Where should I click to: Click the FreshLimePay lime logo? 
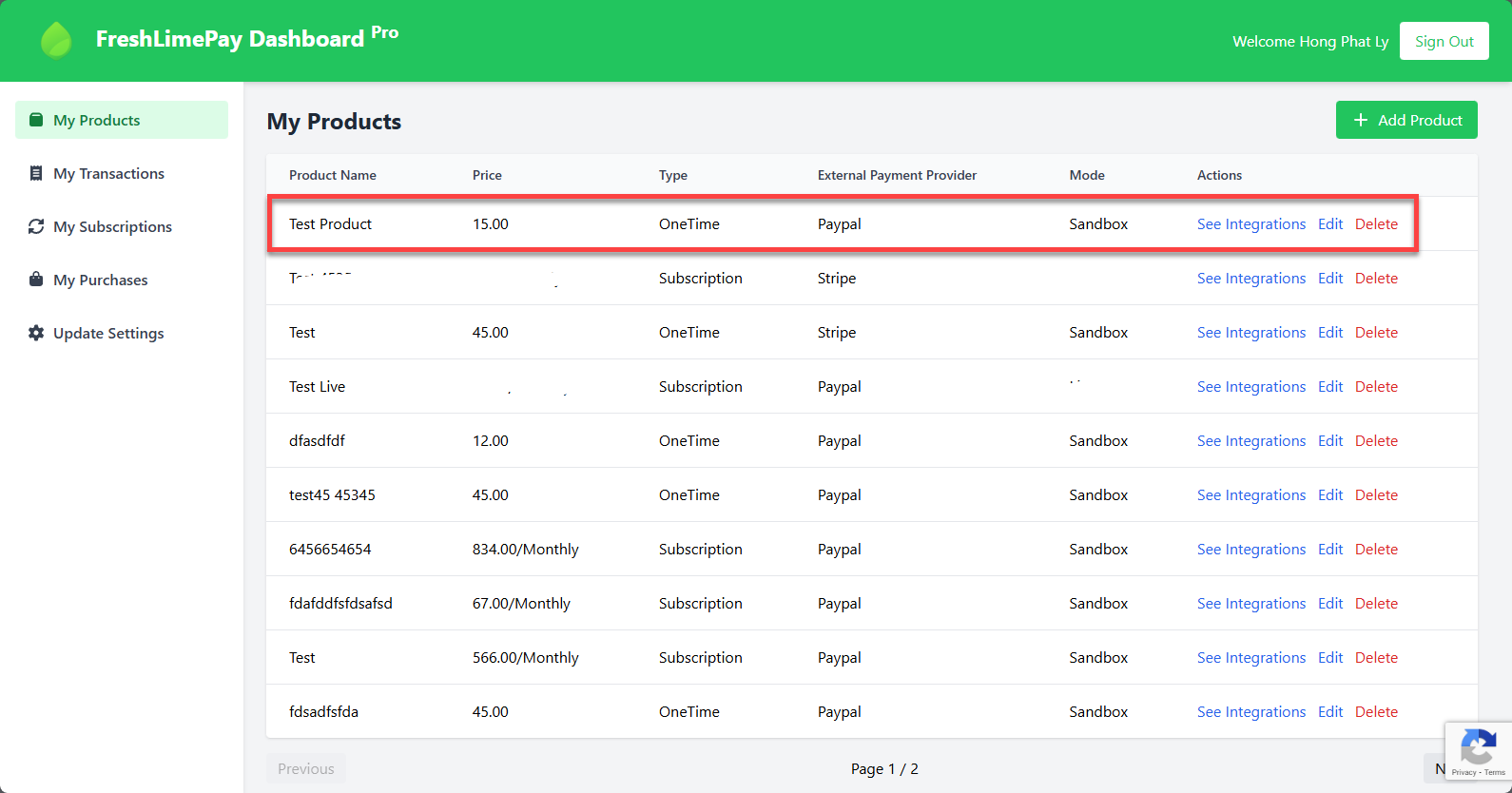[56, 40]
